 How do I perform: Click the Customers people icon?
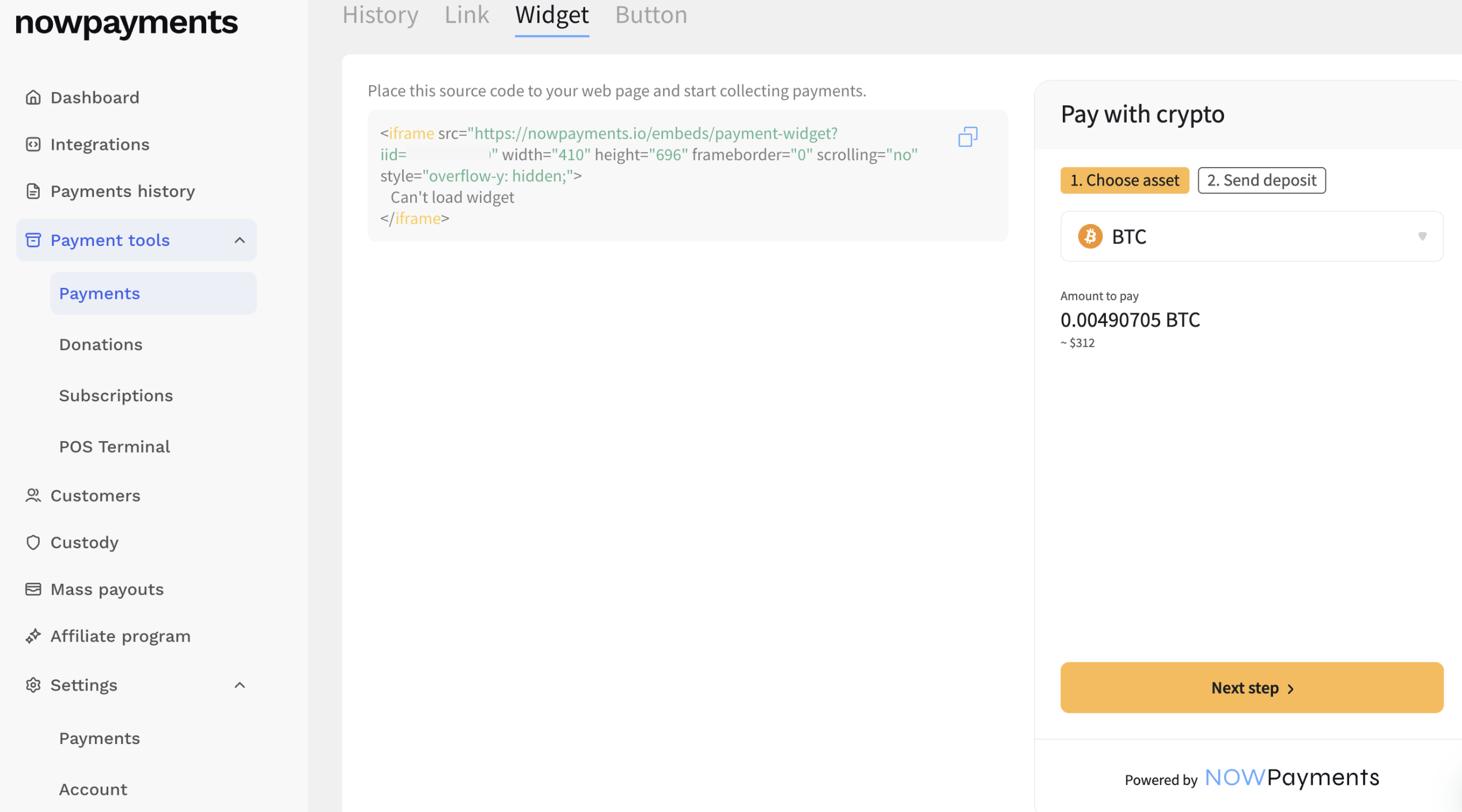(33, 495)
